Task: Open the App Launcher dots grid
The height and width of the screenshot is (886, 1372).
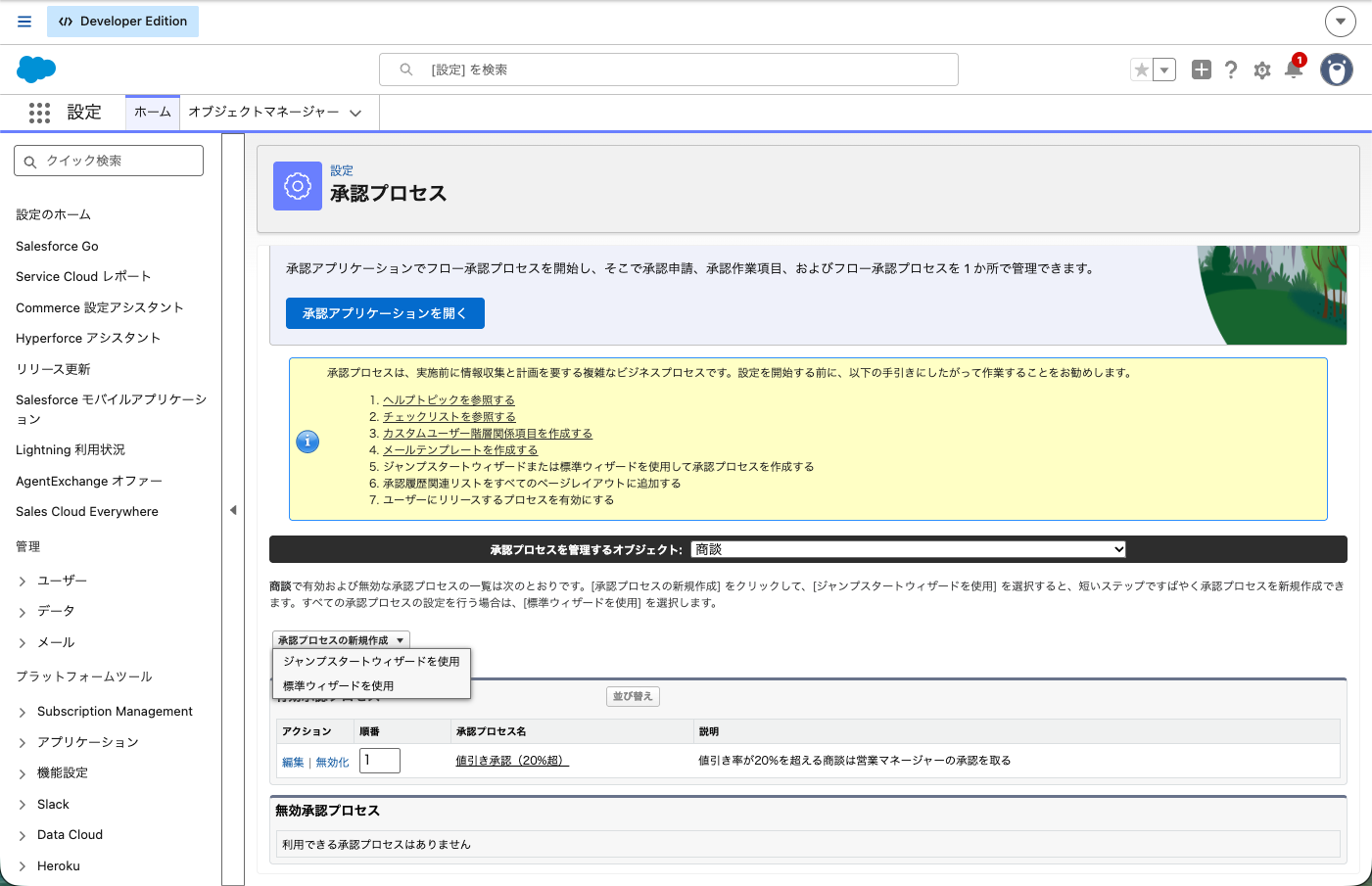Action: [x=39, y=113]
